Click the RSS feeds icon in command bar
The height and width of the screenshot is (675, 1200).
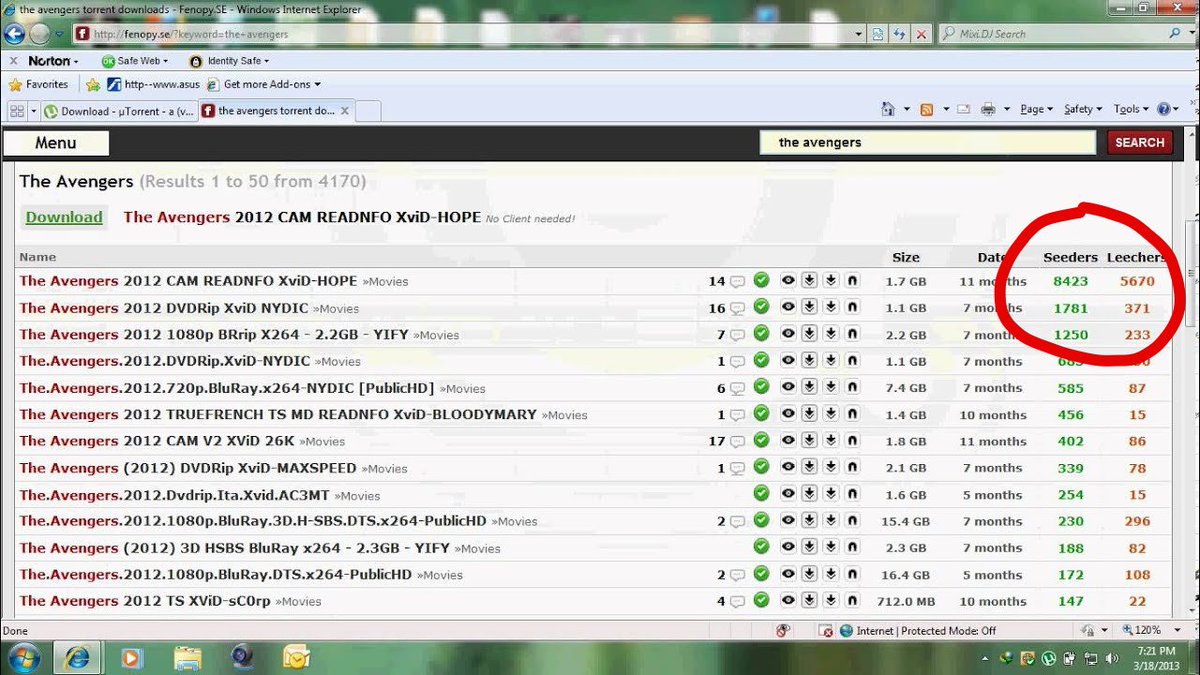pos(927,110)
